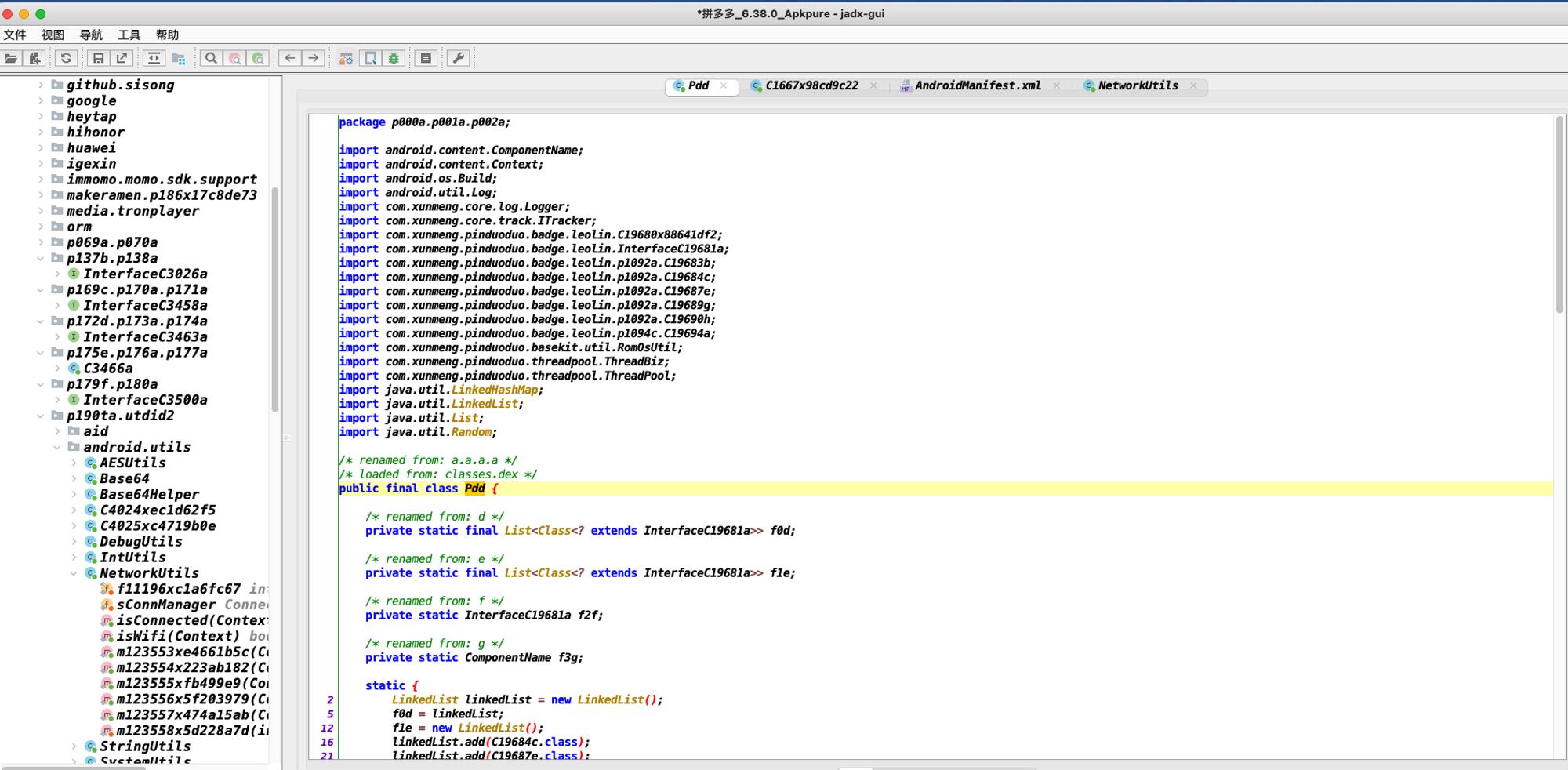
Task: Click the orm package
Action: (x=78, y=227)
